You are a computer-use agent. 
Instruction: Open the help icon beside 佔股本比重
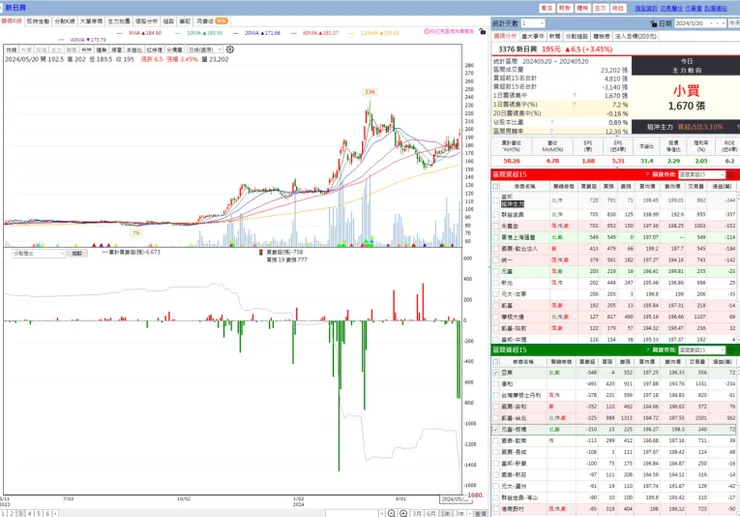coord(552,122)
